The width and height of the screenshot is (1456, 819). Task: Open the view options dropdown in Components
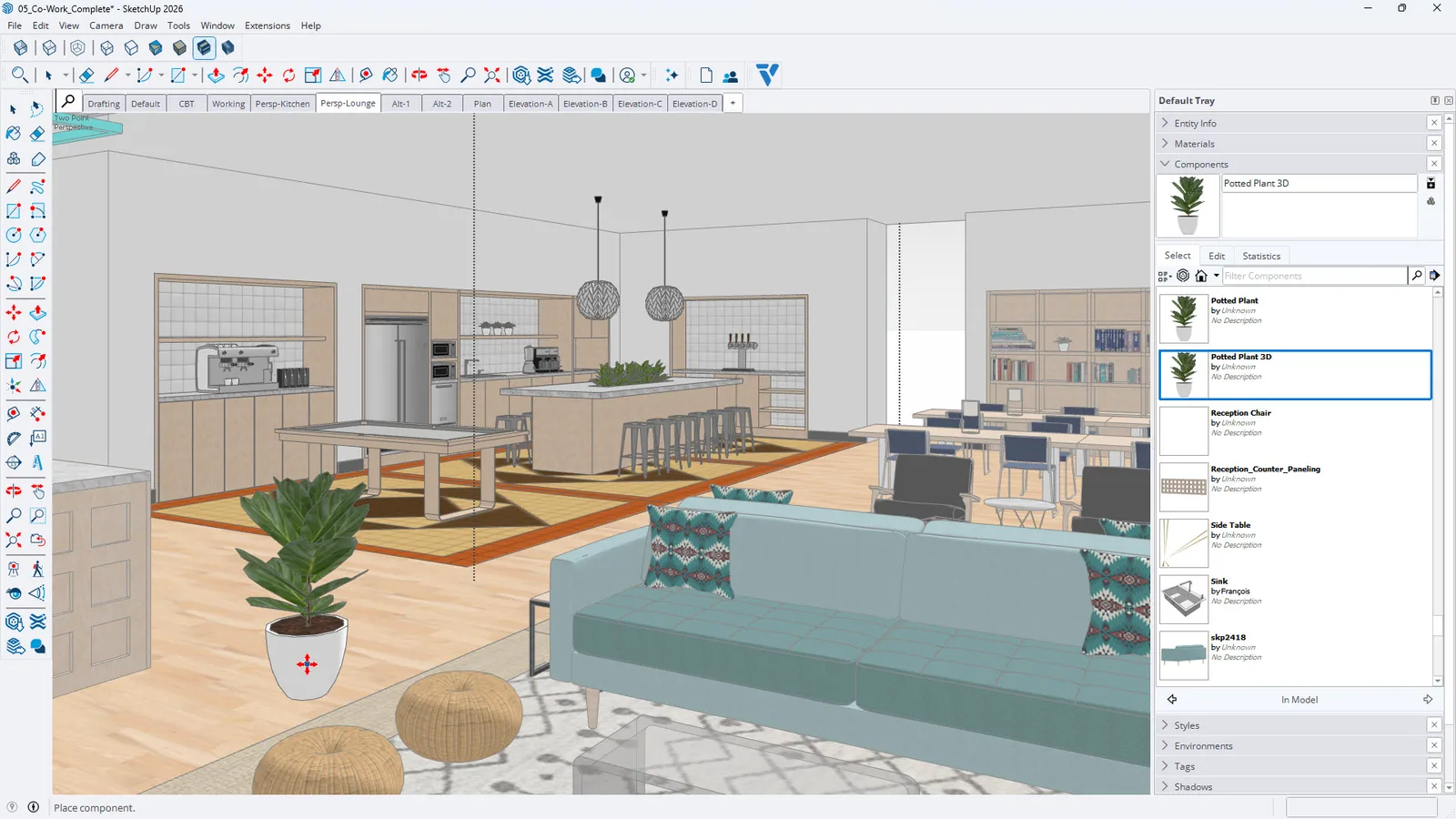(1165, 276)
